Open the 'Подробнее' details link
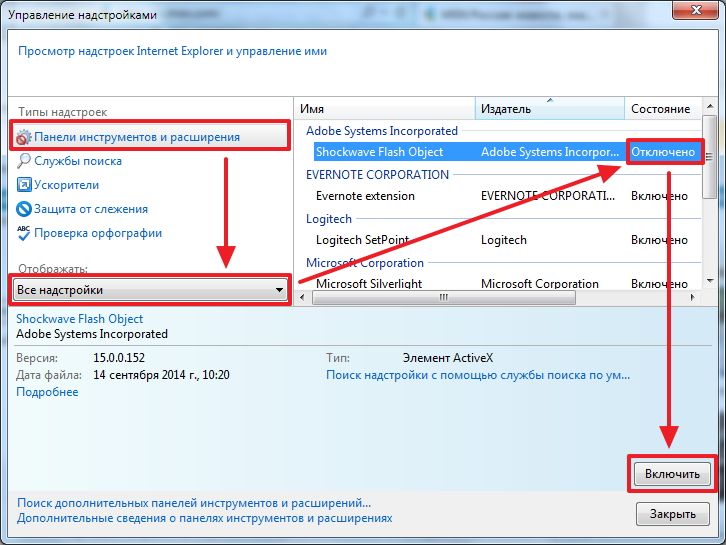Viewport: 726px width, 545px height. 47,392
